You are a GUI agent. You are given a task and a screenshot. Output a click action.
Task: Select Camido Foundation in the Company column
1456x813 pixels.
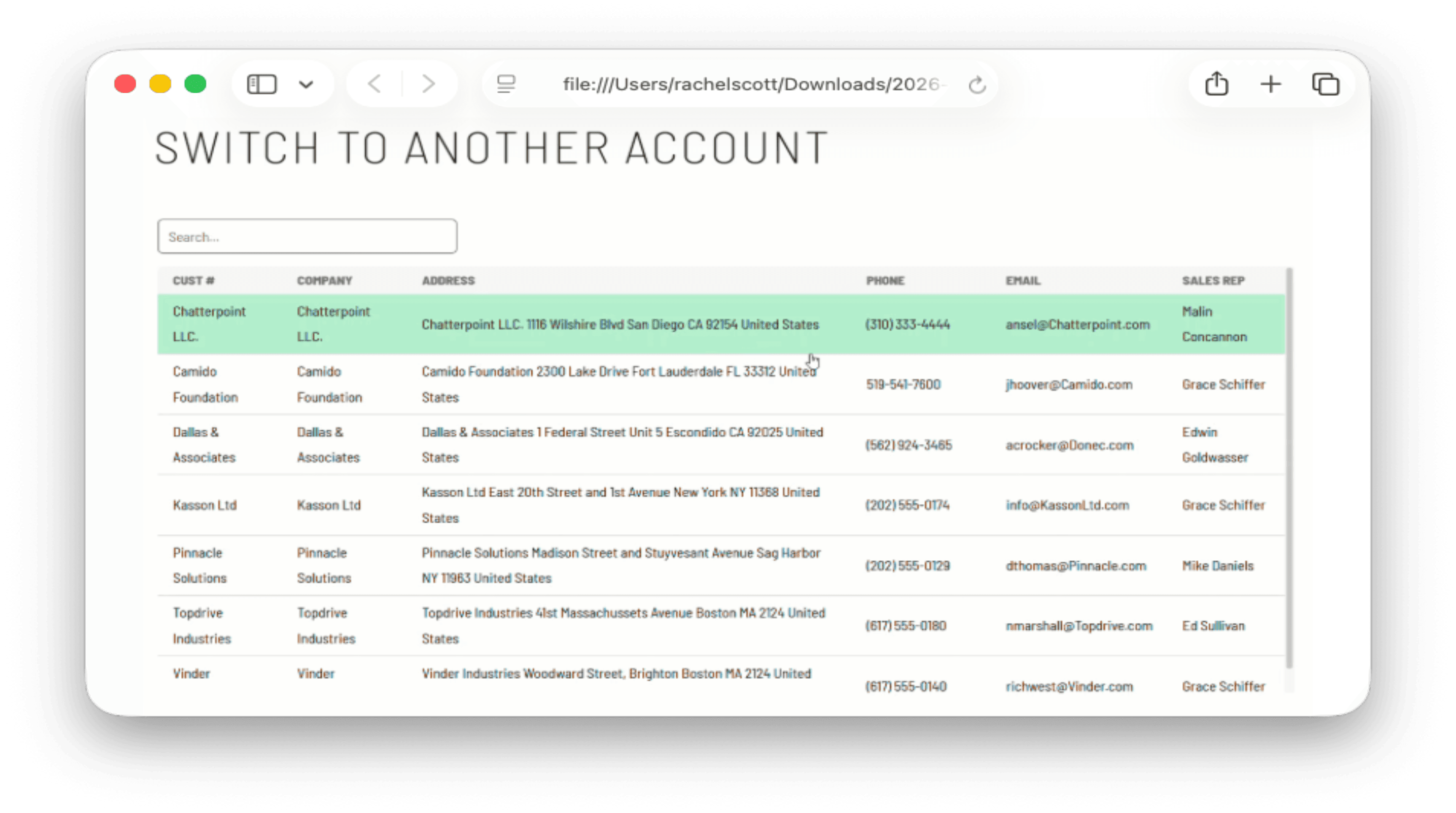pos(329,384)
